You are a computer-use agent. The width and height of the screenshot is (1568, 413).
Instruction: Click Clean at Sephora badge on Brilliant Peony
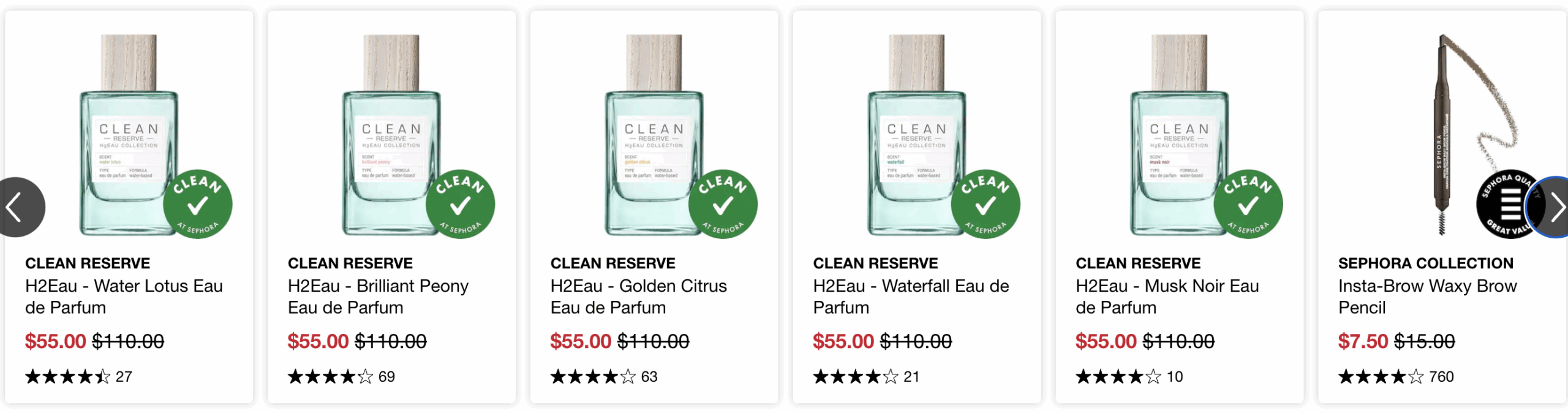[x=460, y=204]
